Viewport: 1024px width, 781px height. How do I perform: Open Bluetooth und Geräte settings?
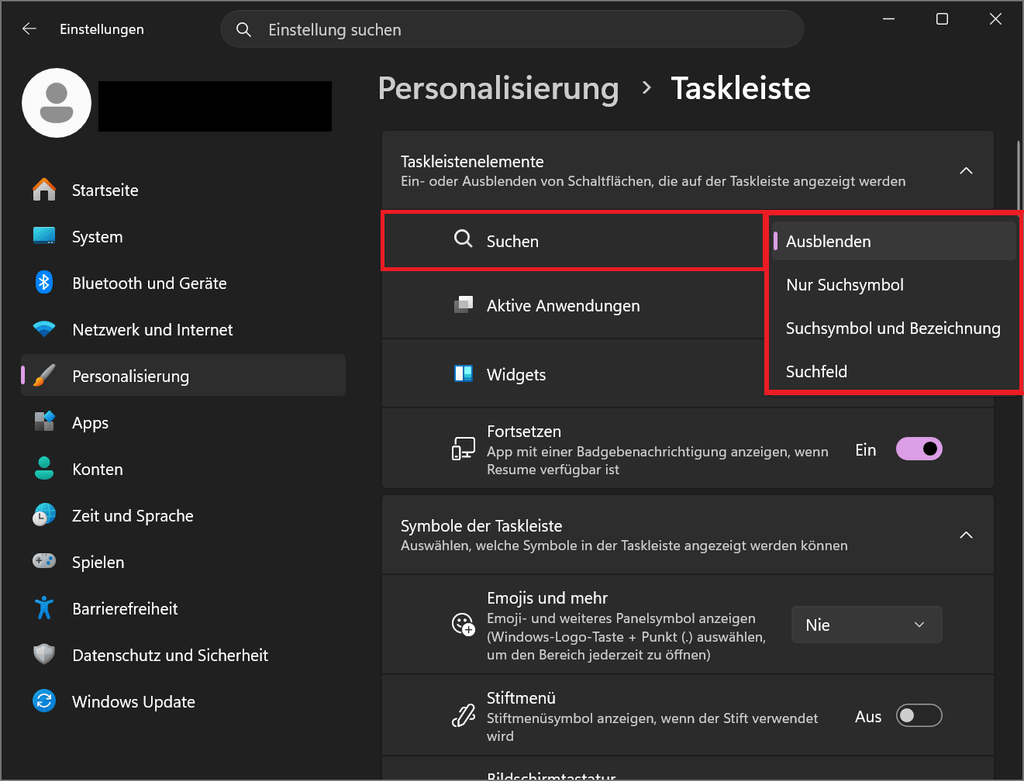point(184,283)
